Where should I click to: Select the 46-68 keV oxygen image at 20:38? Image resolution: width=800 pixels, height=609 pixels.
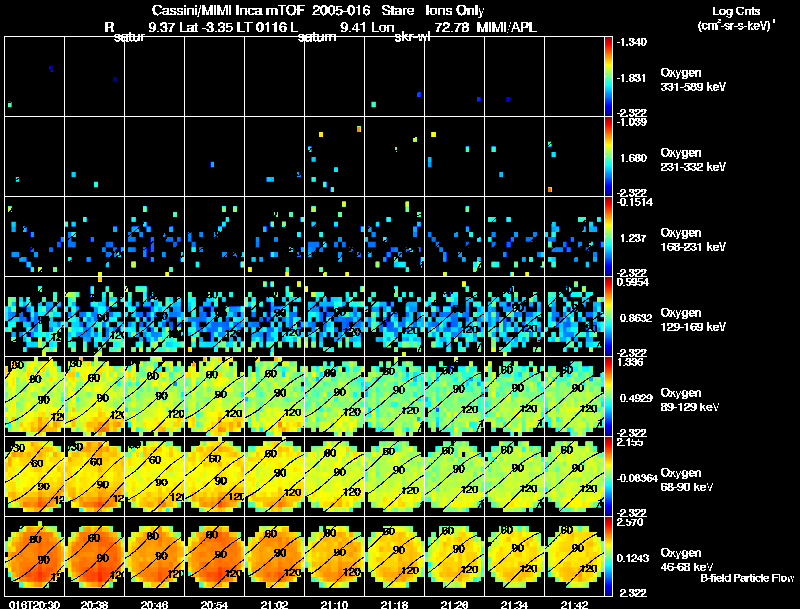click(x=94, y=556)
